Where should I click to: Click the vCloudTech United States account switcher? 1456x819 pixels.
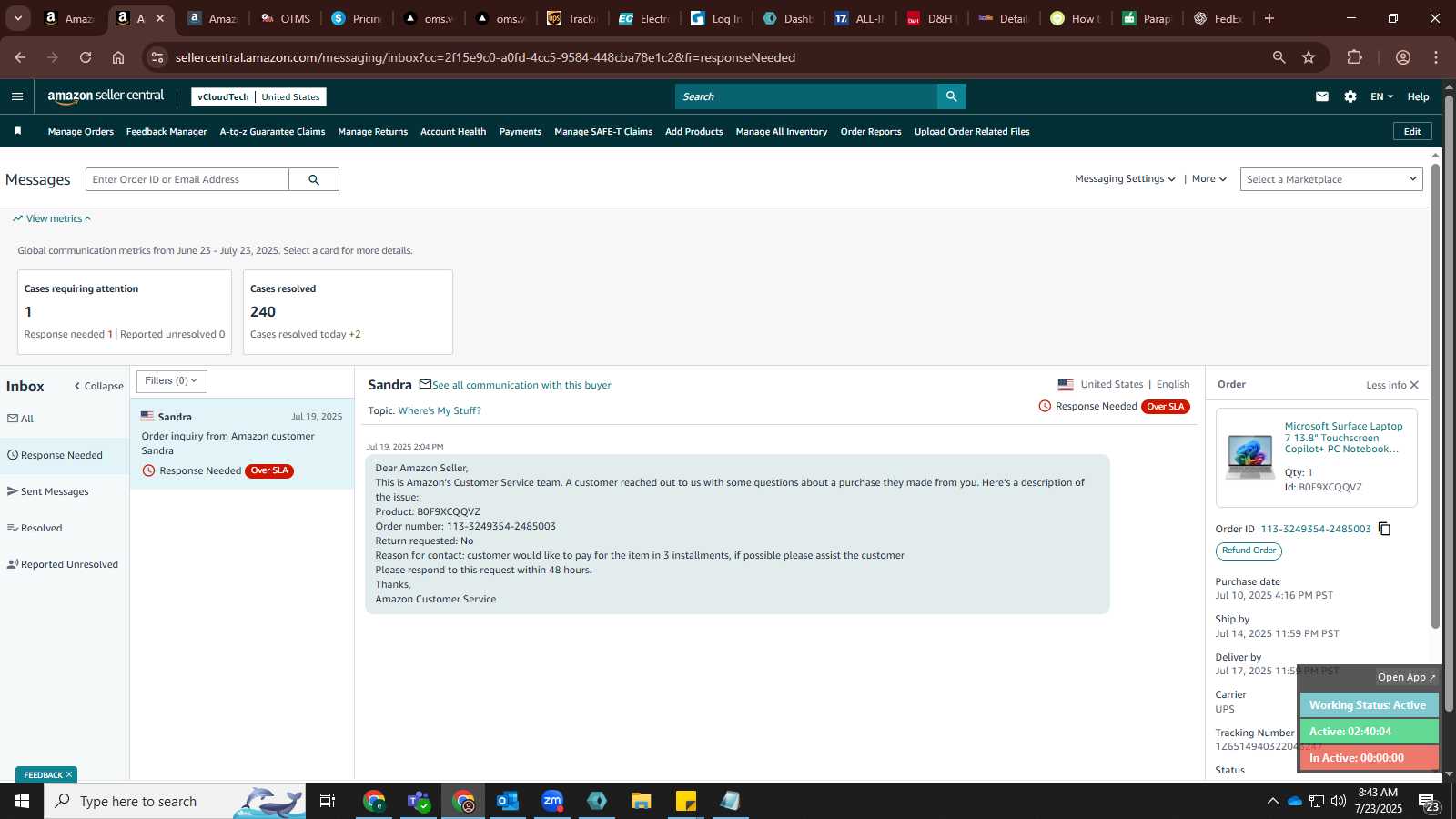258,96
